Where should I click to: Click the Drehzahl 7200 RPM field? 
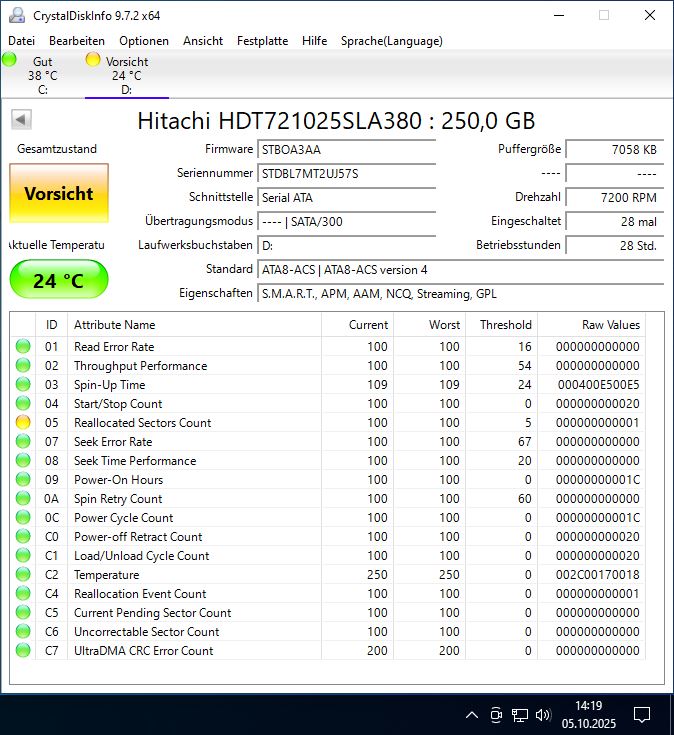coord(614,197)
